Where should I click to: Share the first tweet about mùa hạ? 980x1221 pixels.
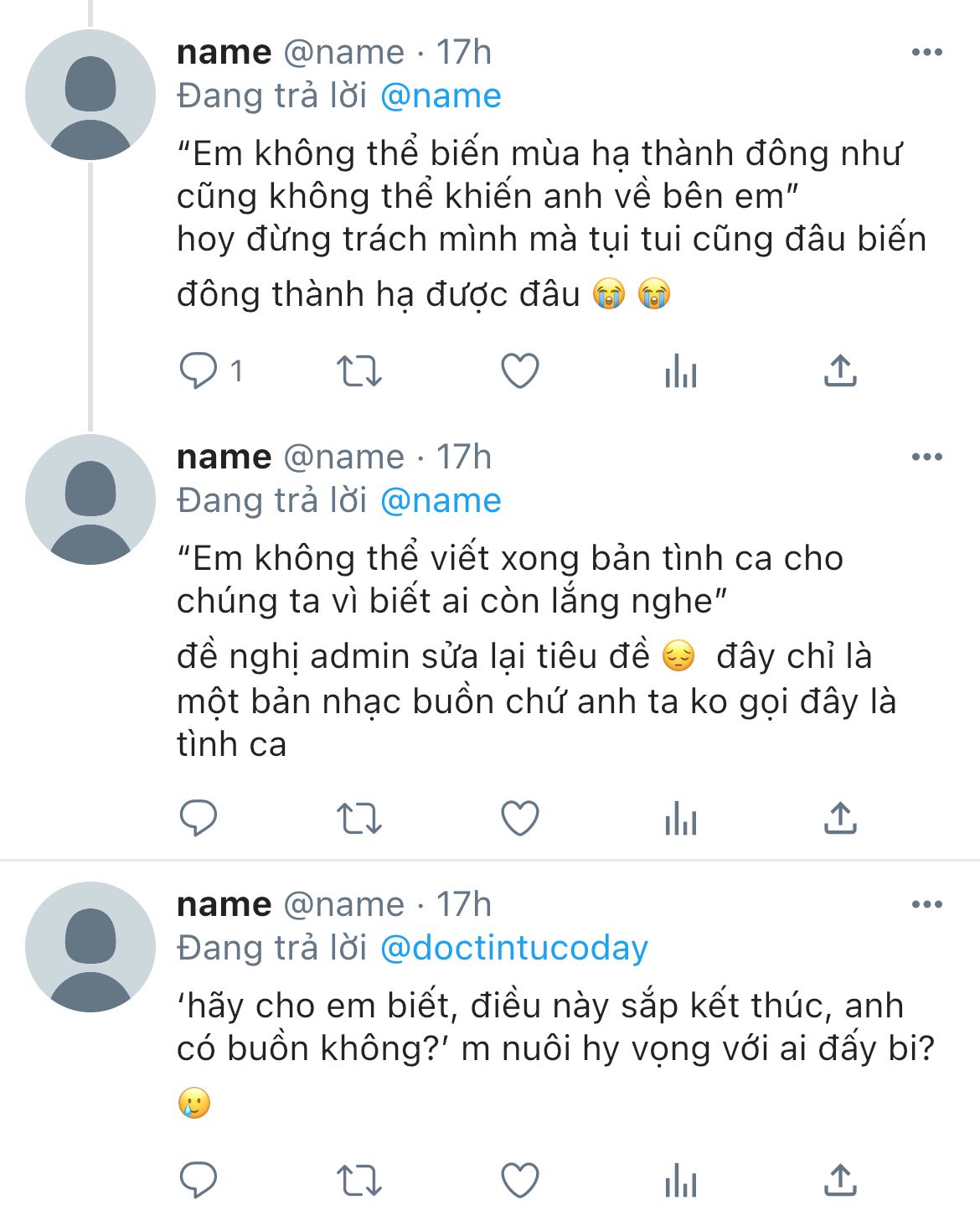[x=840, y=370]
